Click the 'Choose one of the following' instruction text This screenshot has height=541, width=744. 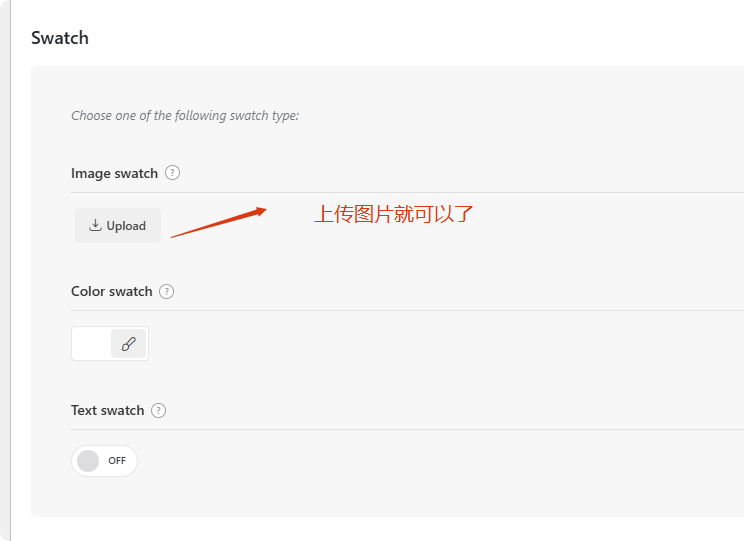185,116
